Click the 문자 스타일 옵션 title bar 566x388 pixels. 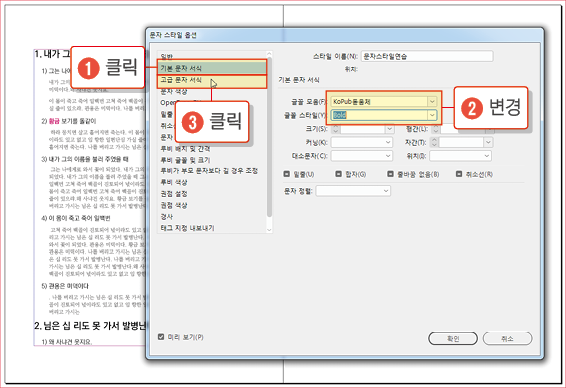(x=345, y=35)
